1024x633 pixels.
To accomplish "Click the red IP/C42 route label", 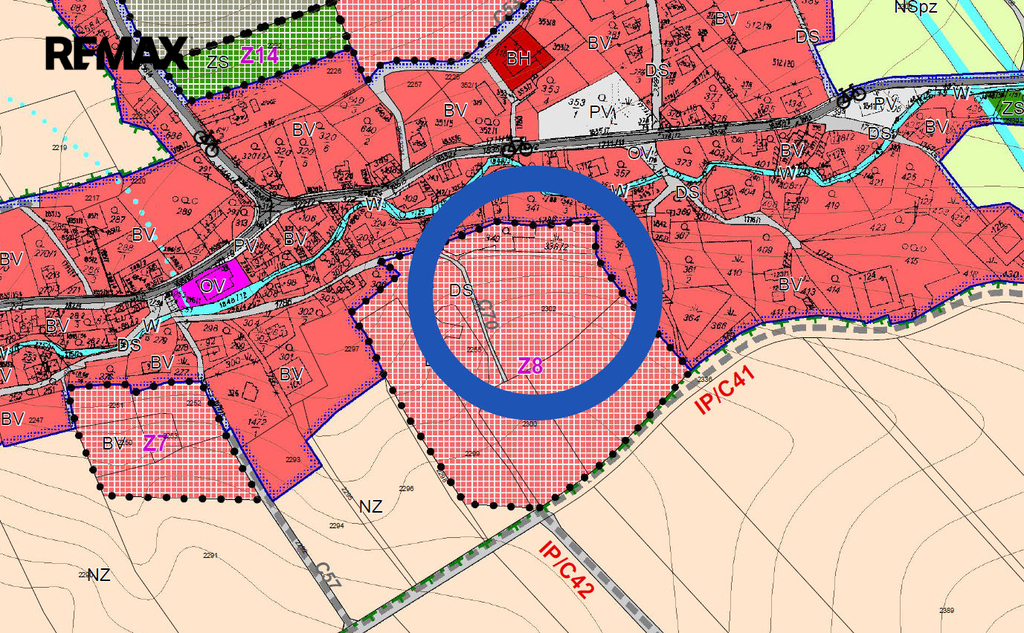I will pyautogui.click(x=567, y=569).
